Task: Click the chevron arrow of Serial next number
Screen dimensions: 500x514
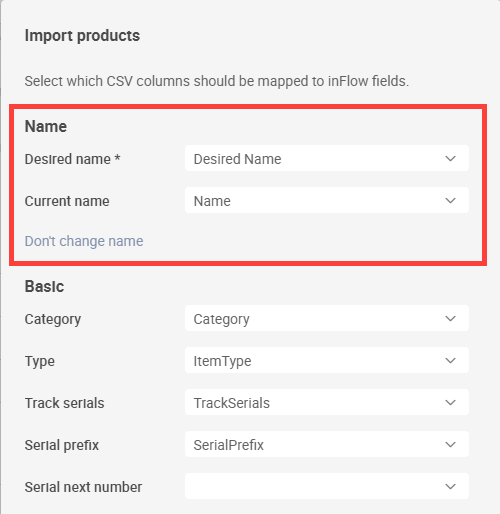Action: point(450,487)
